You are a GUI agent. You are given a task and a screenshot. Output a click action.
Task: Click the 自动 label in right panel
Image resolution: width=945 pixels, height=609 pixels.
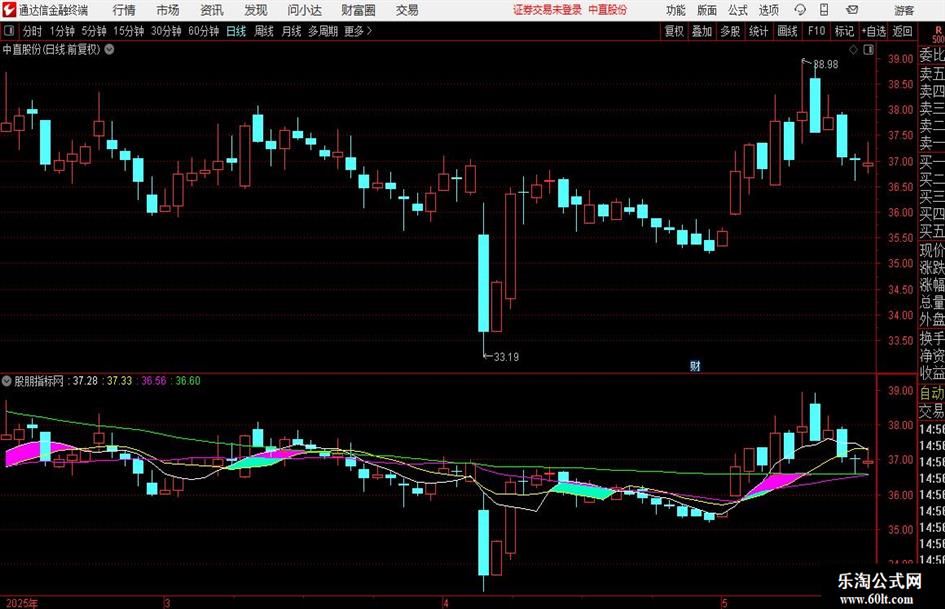[x=932, y=393]
